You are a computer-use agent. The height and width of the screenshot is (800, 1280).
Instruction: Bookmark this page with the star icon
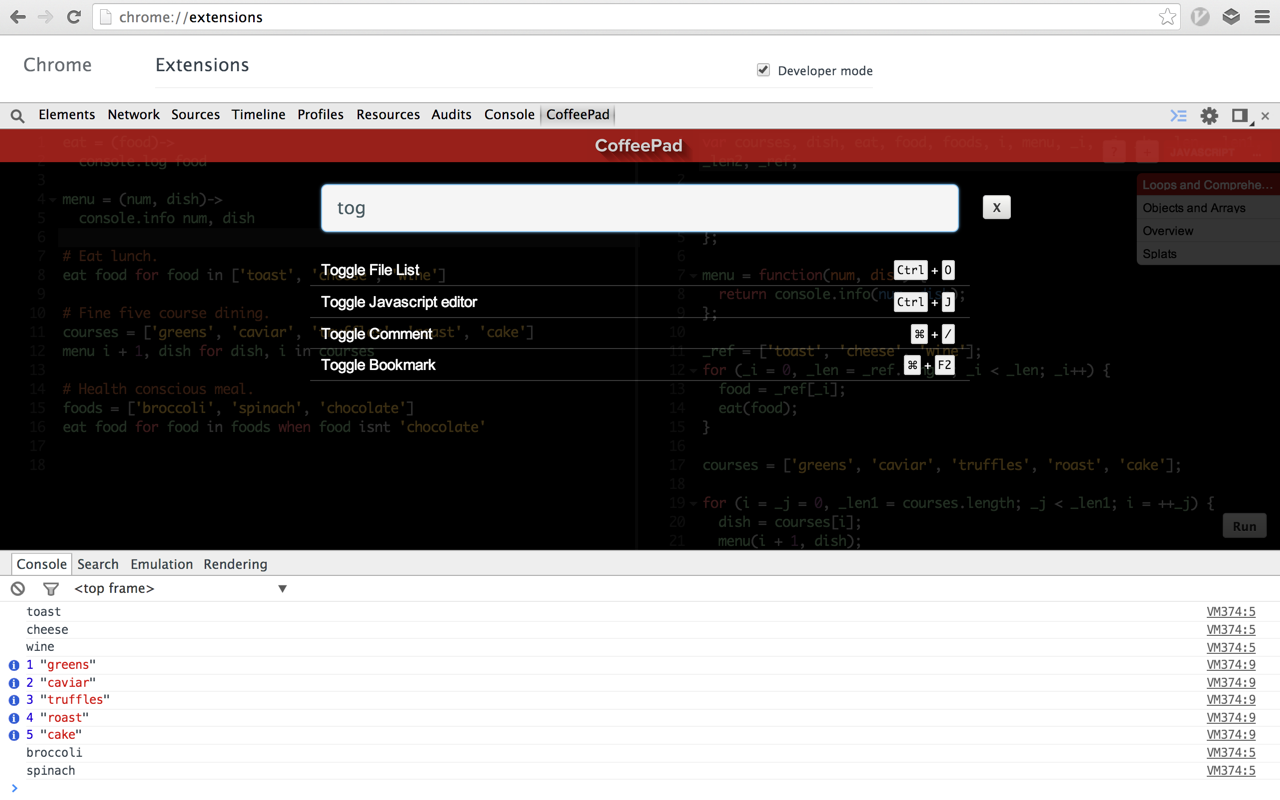point(1167,17)
